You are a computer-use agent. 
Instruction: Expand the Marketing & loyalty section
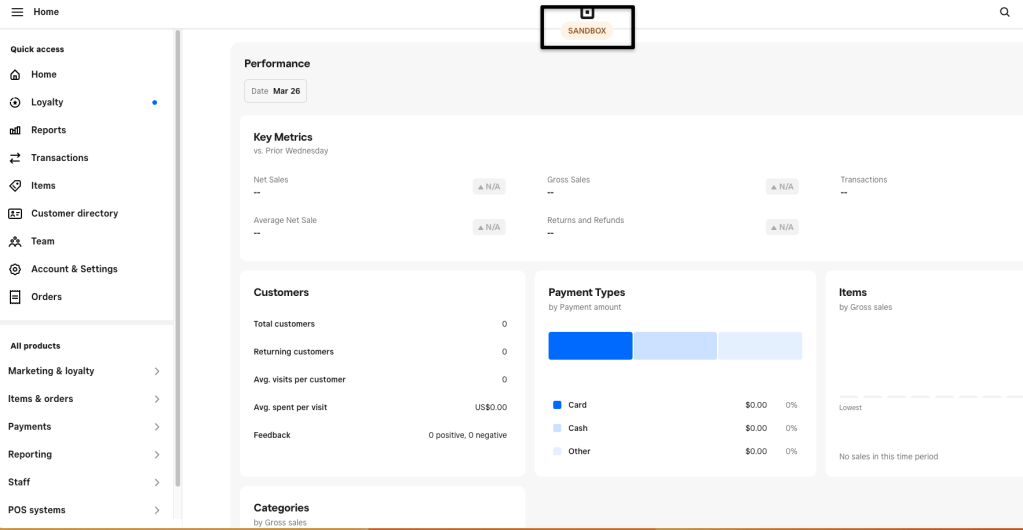(x=157, y=371)
